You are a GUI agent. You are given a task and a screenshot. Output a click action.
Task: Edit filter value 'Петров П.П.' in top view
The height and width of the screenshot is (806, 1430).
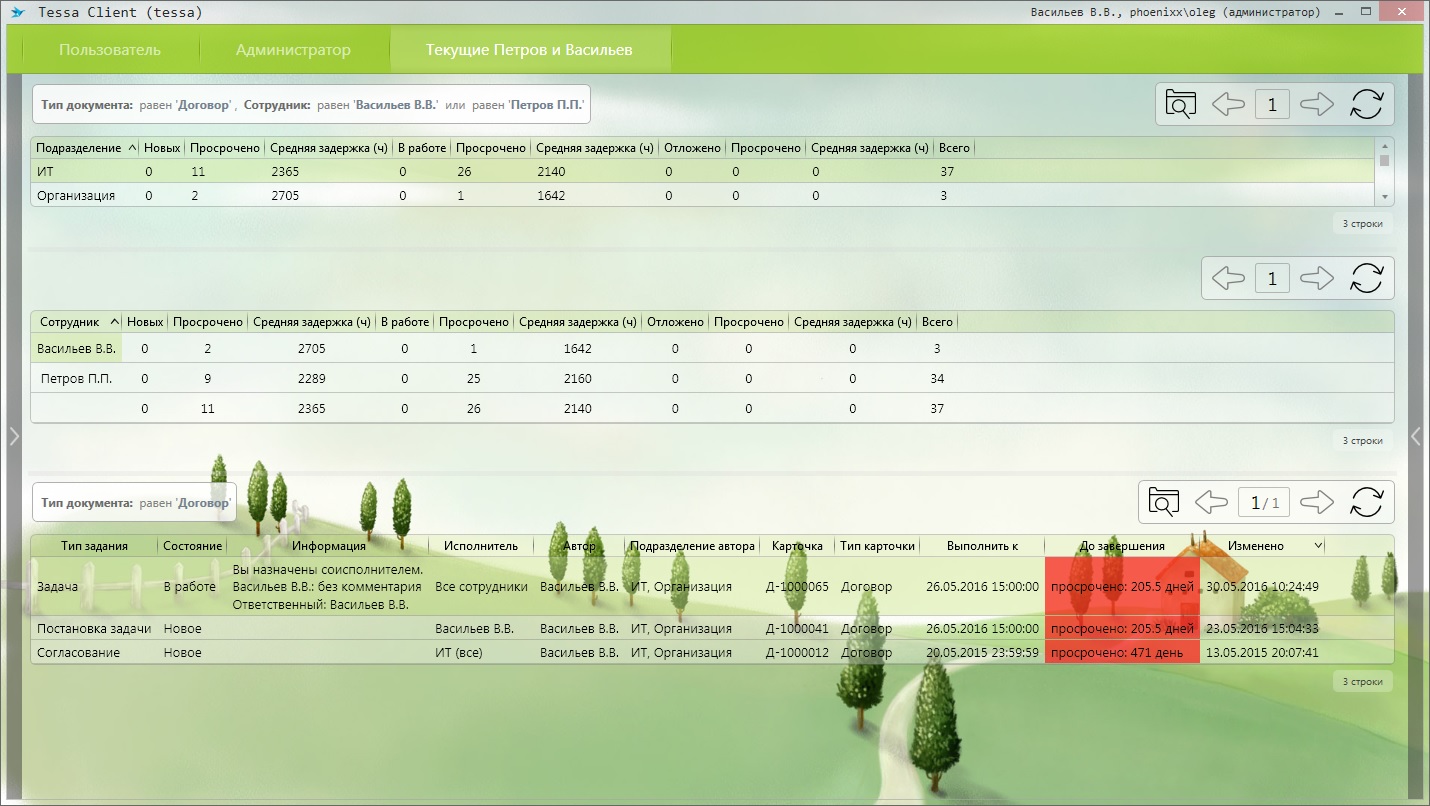546,104
